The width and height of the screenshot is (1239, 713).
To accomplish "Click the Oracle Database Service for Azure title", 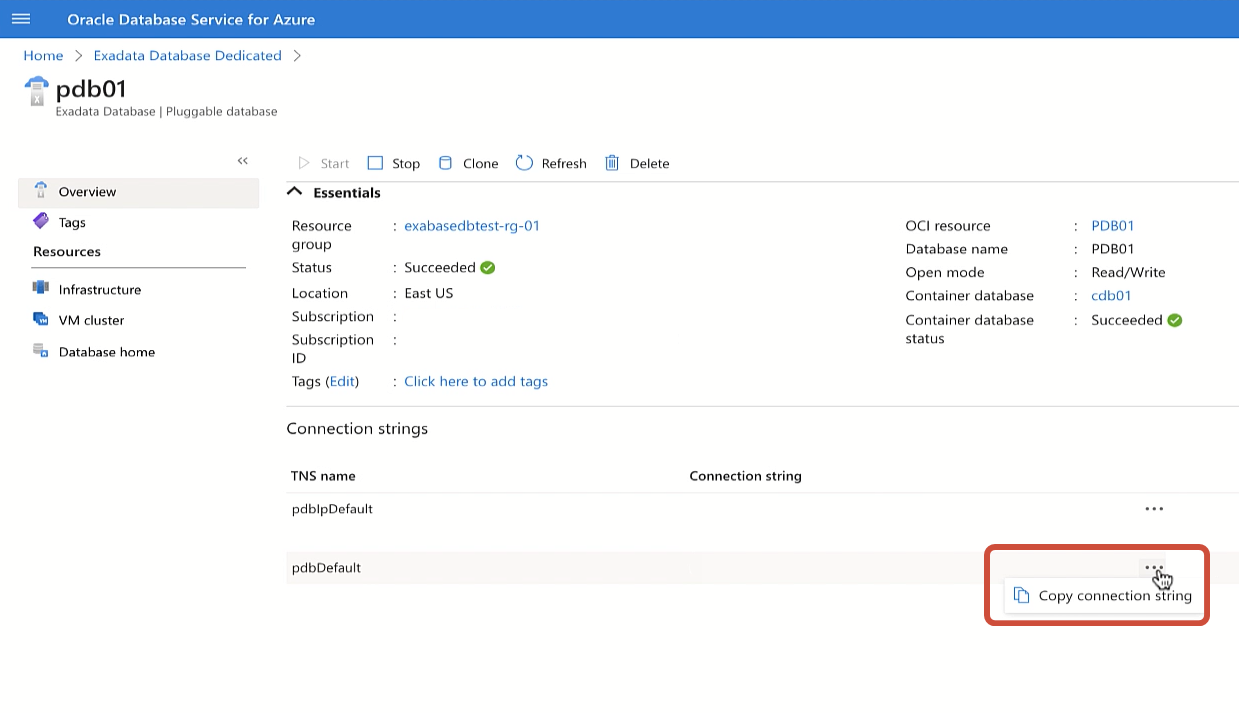I will tap(191, 19).
